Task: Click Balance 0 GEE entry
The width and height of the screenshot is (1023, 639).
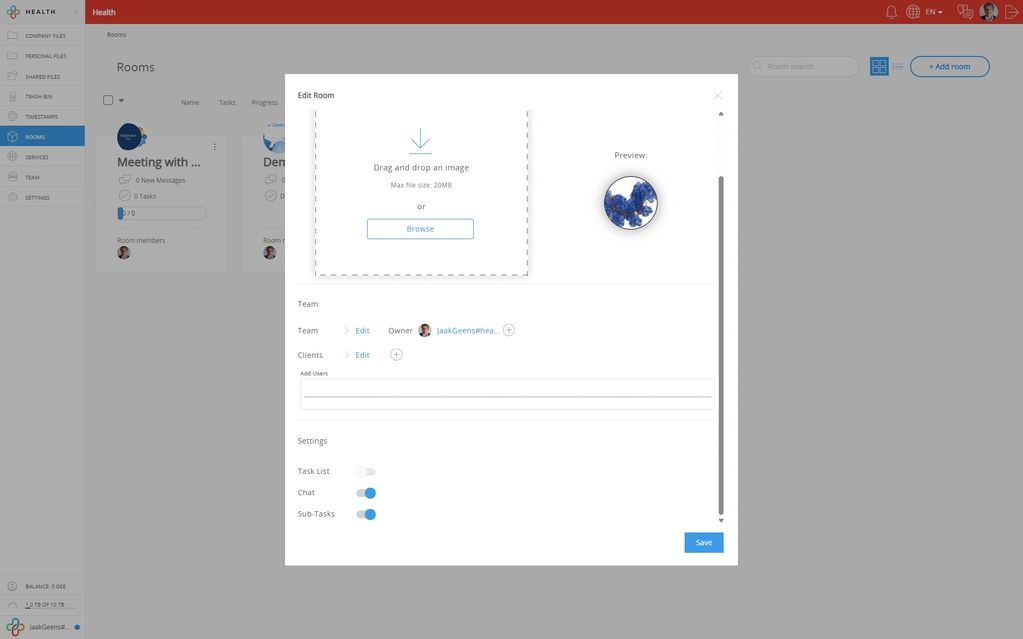Action: [42, 586]
